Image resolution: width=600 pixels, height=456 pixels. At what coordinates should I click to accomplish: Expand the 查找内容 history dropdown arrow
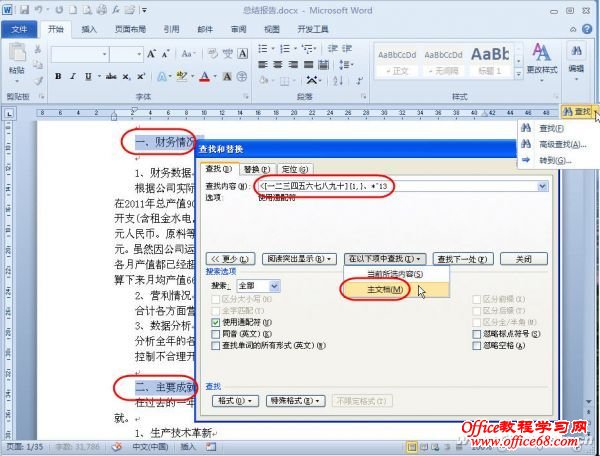[542, 186]
